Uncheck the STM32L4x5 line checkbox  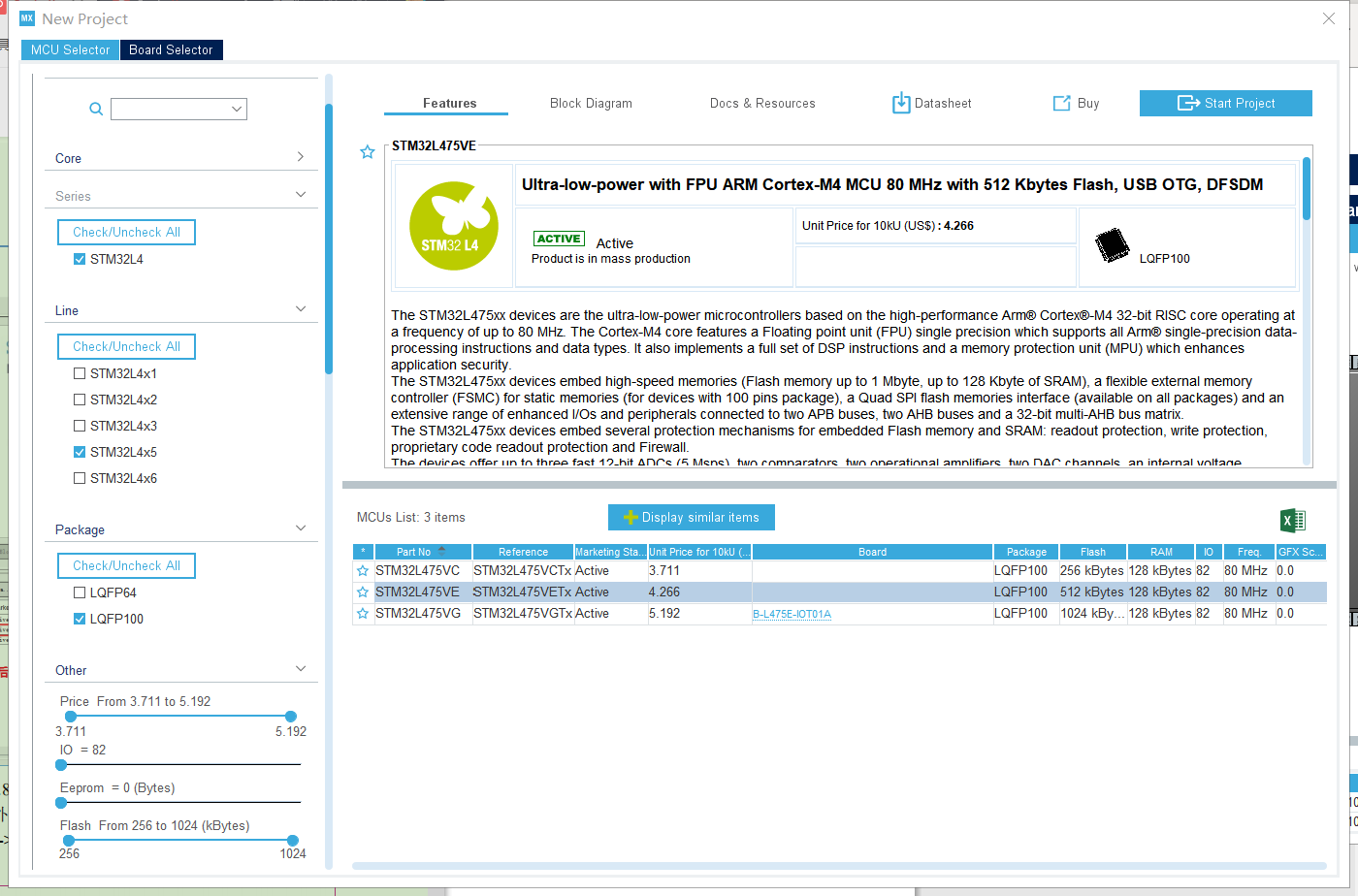pos(80,452)
